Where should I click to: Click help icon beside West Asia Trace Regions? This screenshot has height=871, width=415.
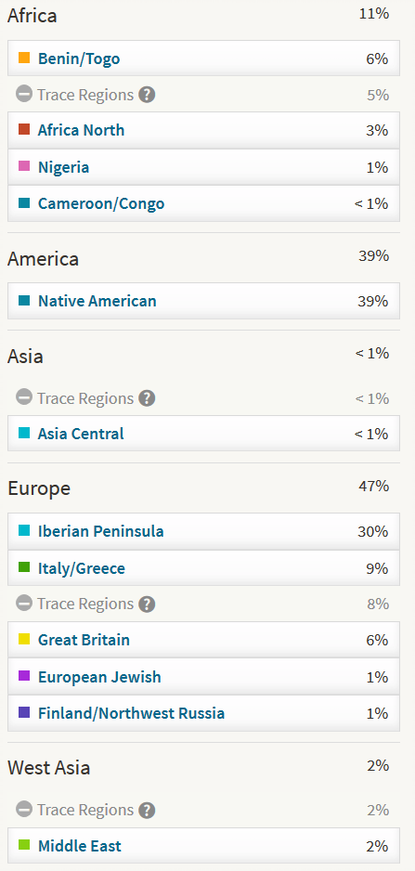click(147, 810)
